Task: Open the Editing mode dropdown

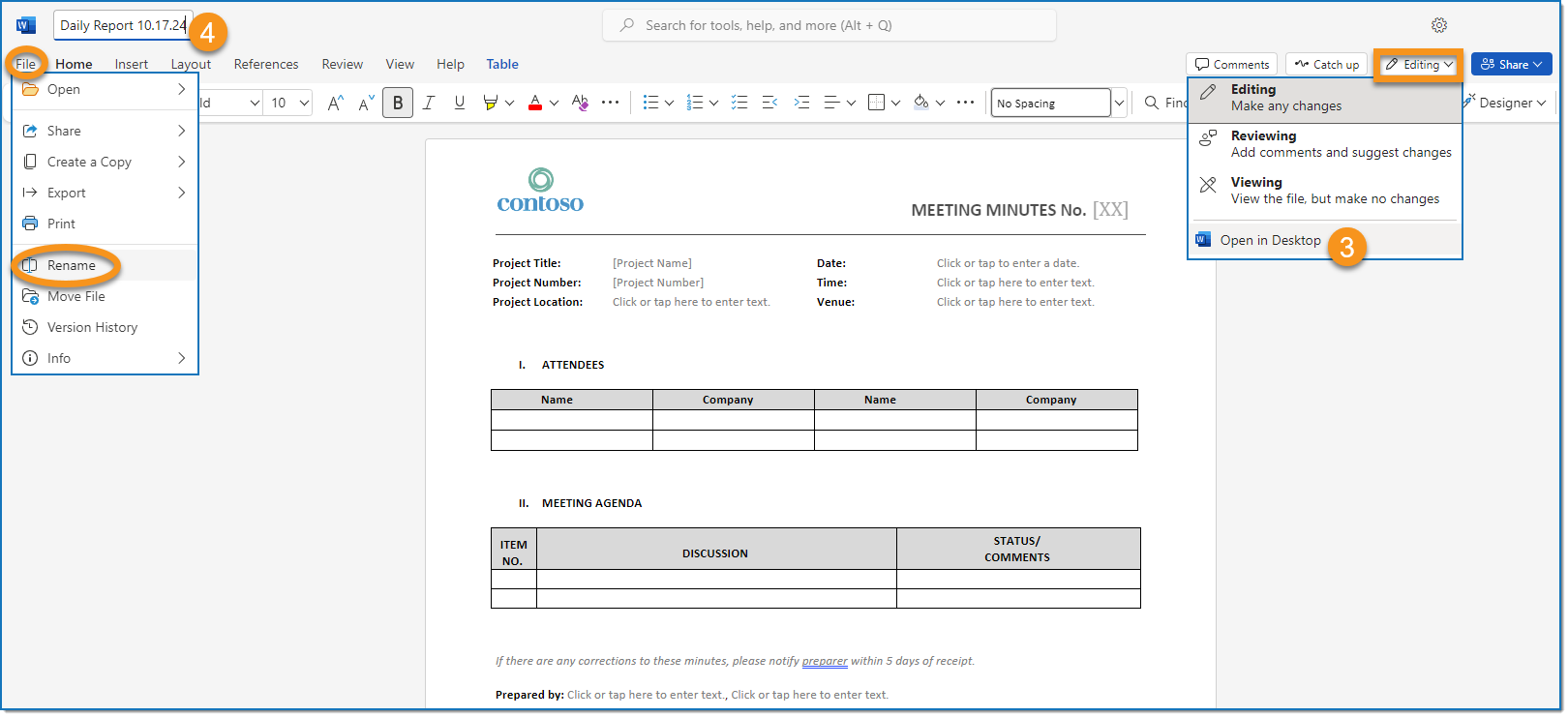Action: tap(1418, 64)
